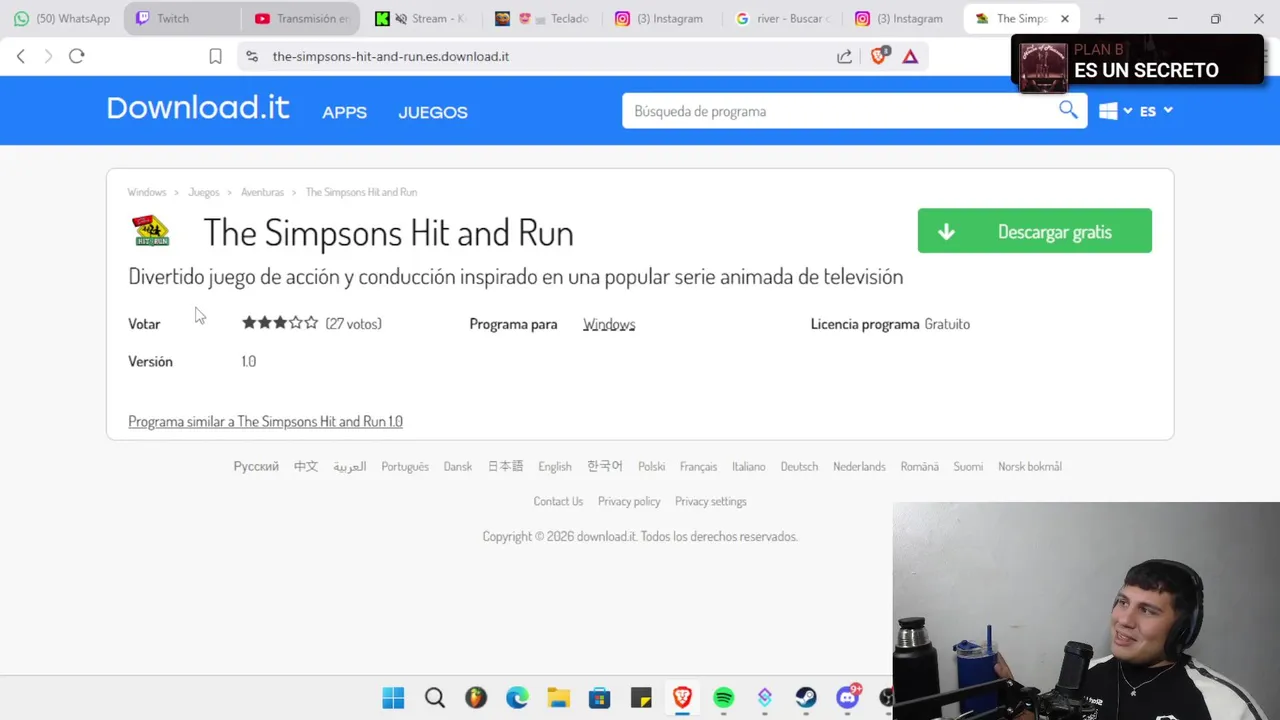Open the Privacy policy link

point(629,501)
